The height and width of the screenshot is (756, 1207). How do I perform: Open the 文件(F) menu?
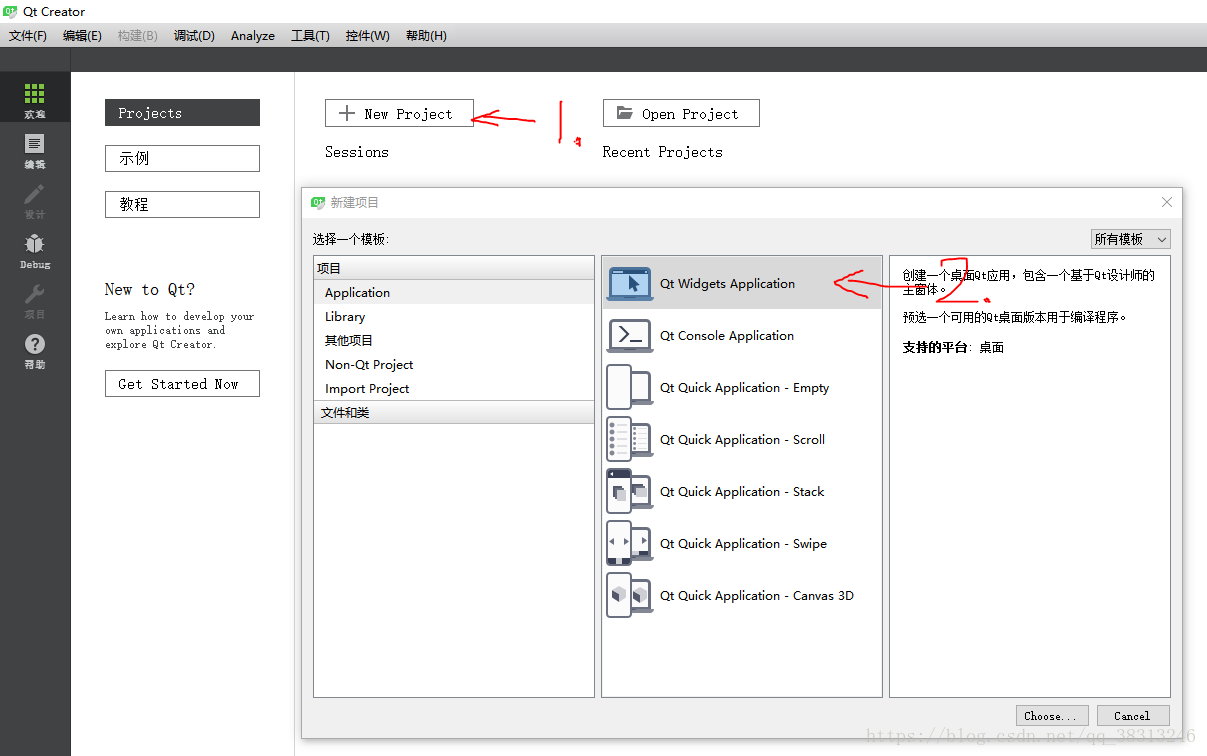point(28,36)
